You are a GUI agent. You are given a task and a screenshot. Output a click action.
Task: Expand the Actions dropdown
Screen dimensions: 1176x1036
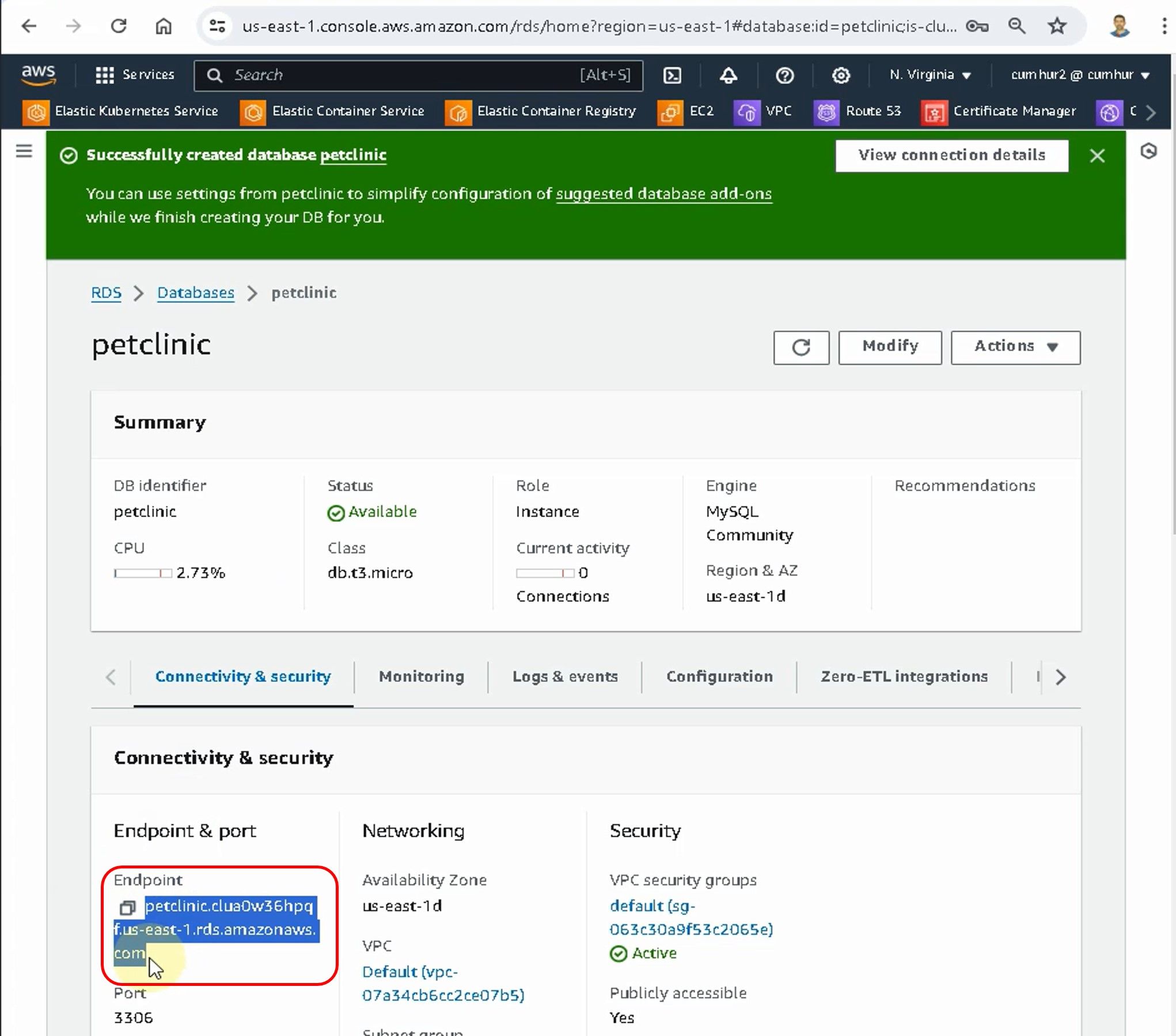1015,347
